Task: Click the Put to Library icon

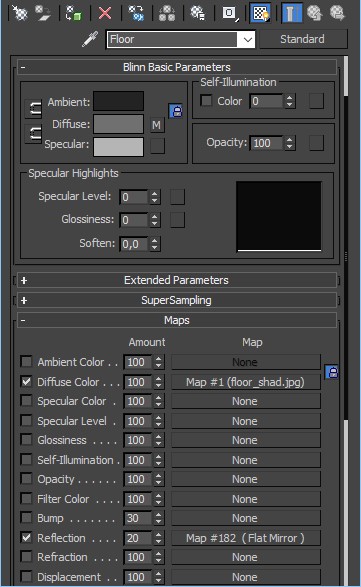Action: (198, 13)
